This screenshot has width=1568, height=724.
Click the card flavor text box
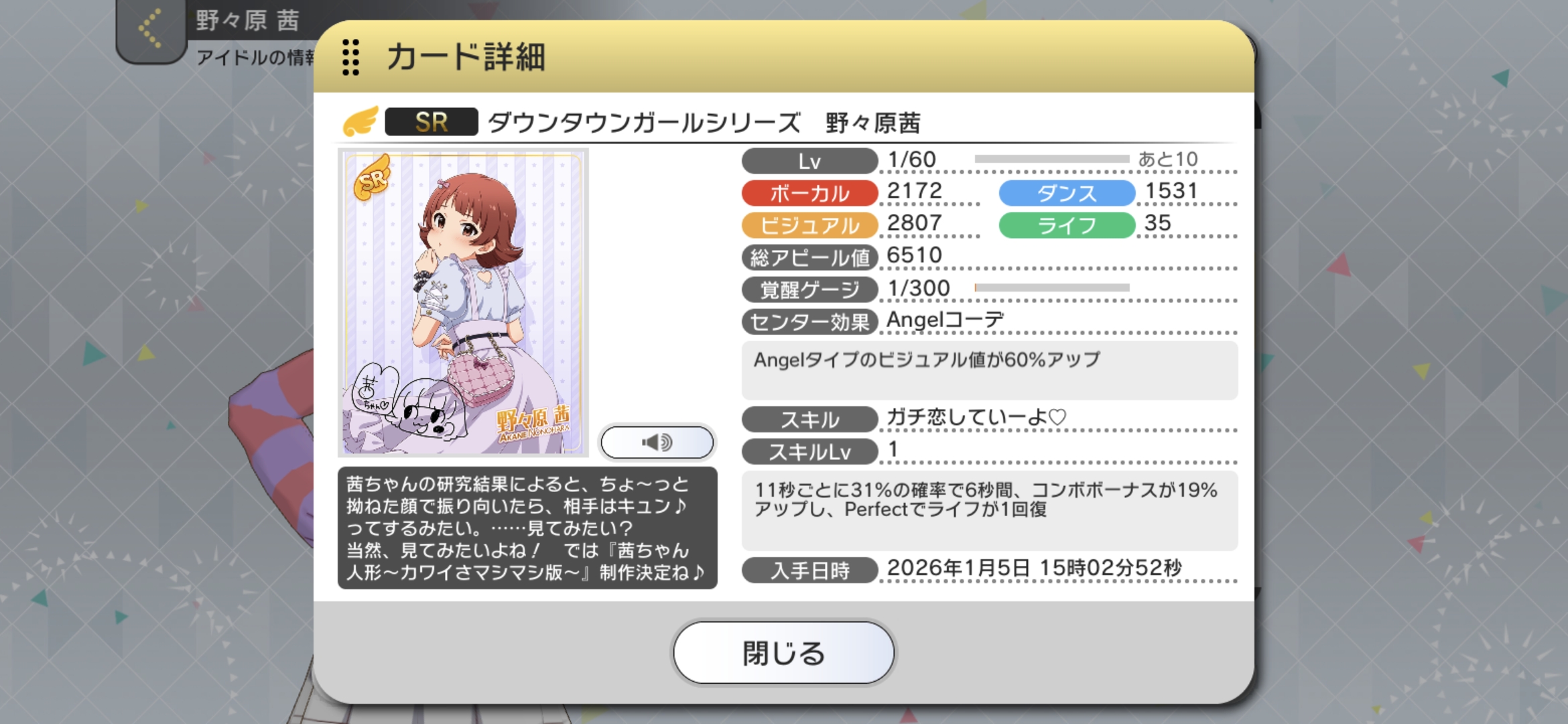tap(527, 528)
